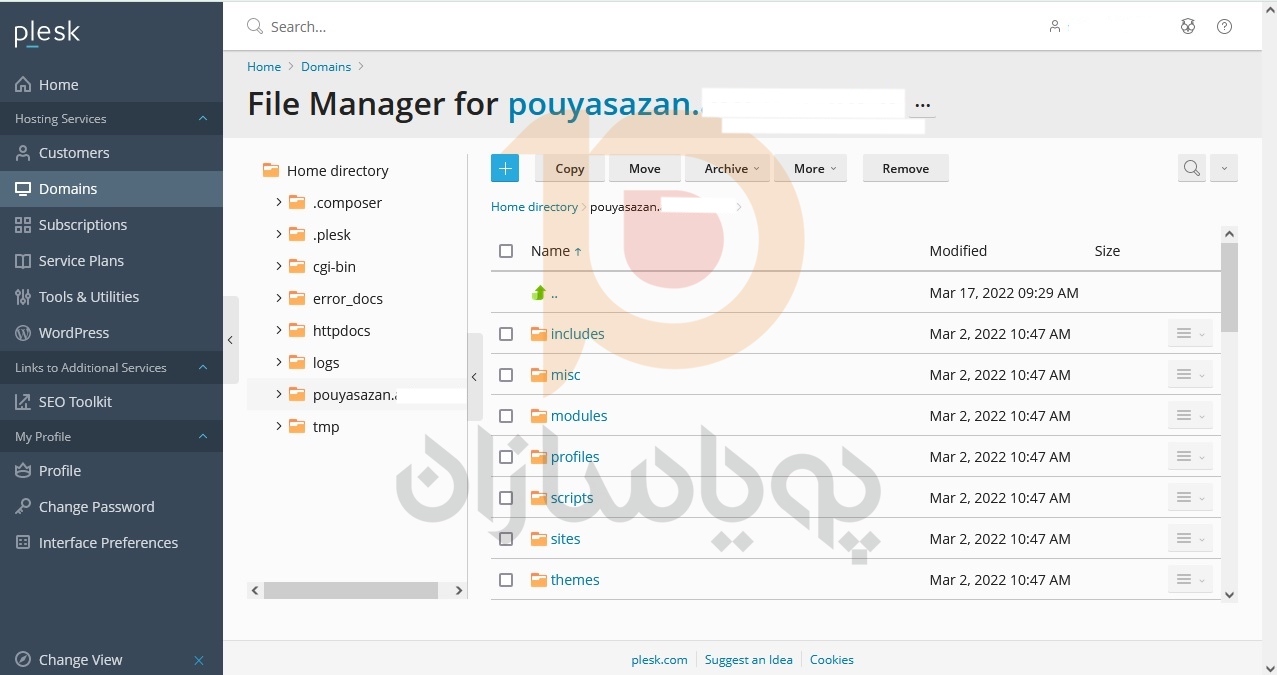Close the Change View banner X
The height and width of the screenshot is (675, 1277).
(x=199, y=660)
